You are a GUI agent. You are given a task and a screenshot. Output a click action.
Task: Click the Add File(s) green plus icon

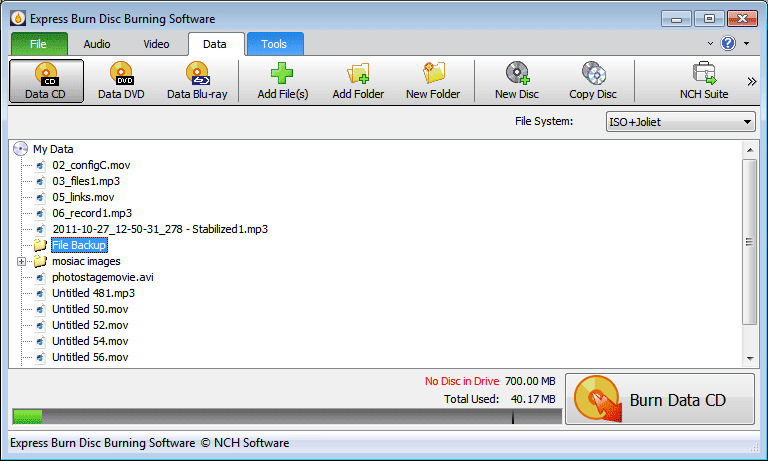click(282, 75)
